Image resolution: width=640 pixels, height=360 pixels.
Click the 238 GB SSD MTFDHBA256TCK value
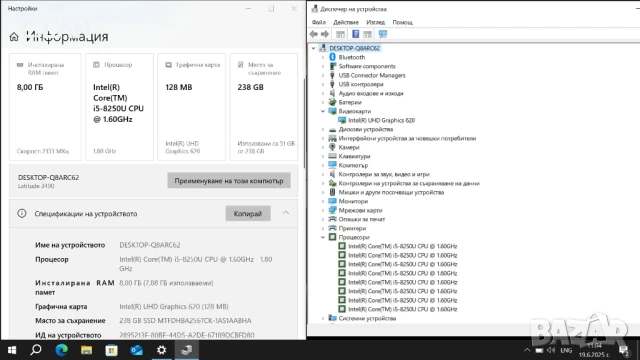point(185,320)
